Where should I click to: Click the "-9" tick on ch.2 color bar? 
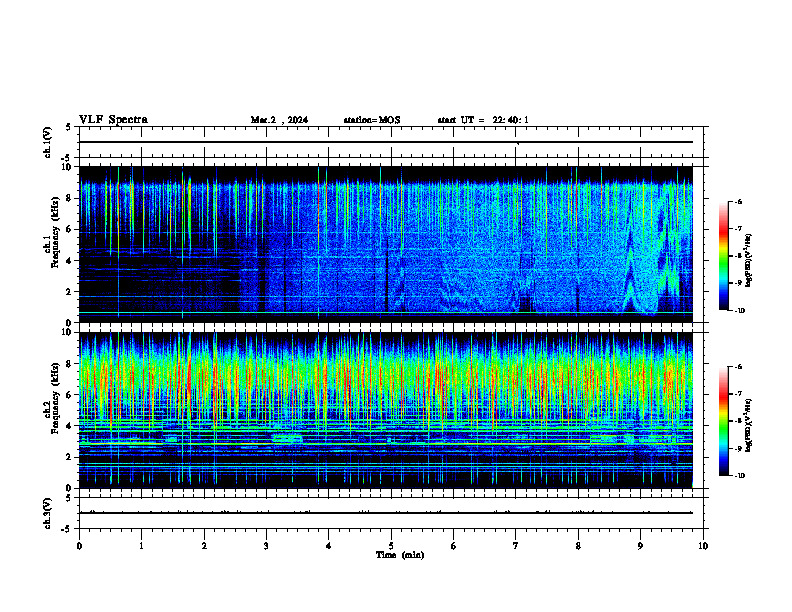738,448
